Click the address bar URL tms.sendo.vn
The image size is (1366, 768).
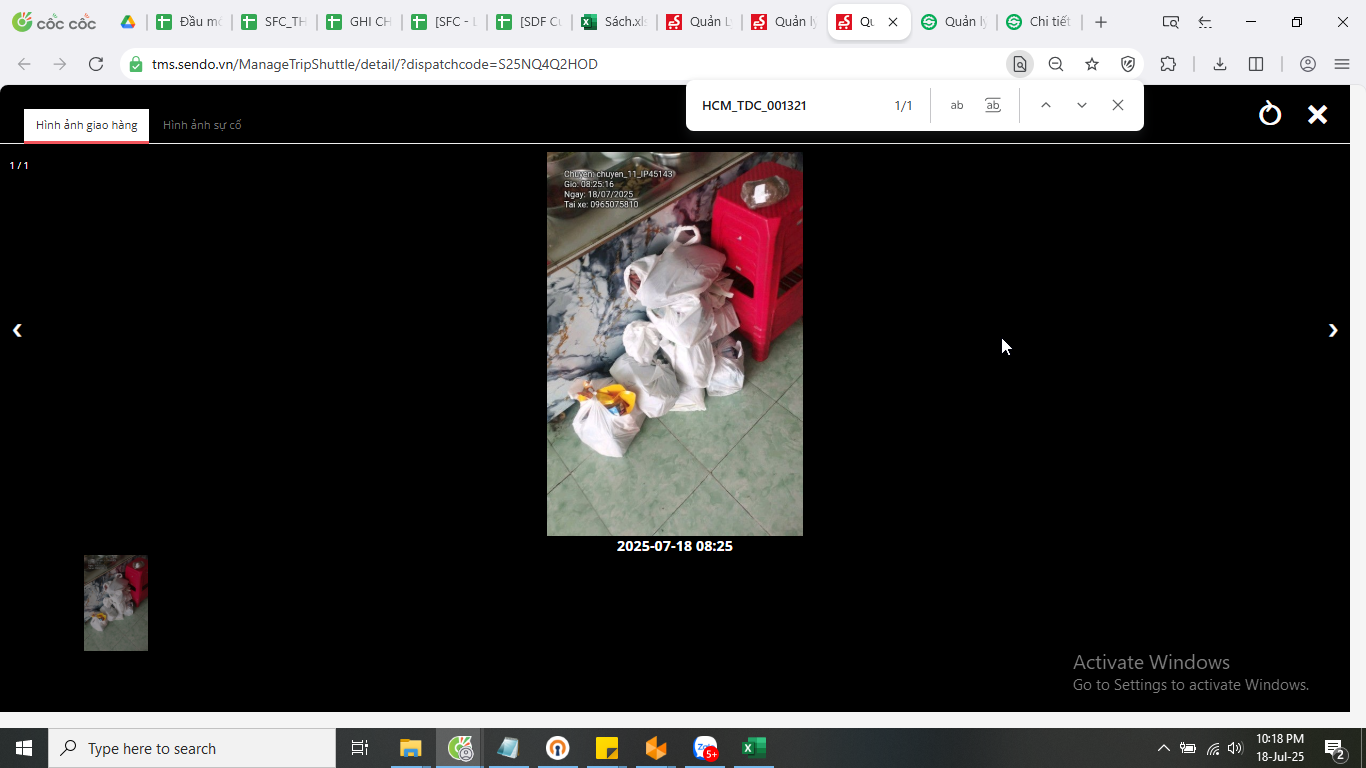click(375, 64)
